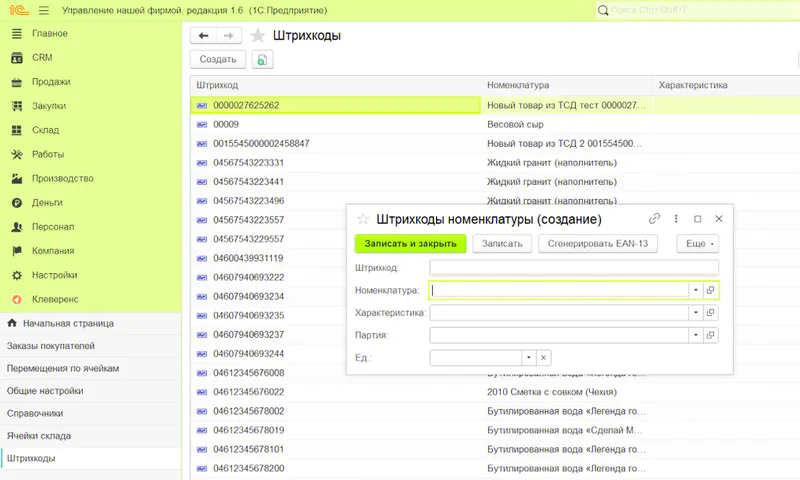Expand the Характеристика dropdown arrow
The height and width of the screenshot is (480, 800).
(x=695, y=313)
